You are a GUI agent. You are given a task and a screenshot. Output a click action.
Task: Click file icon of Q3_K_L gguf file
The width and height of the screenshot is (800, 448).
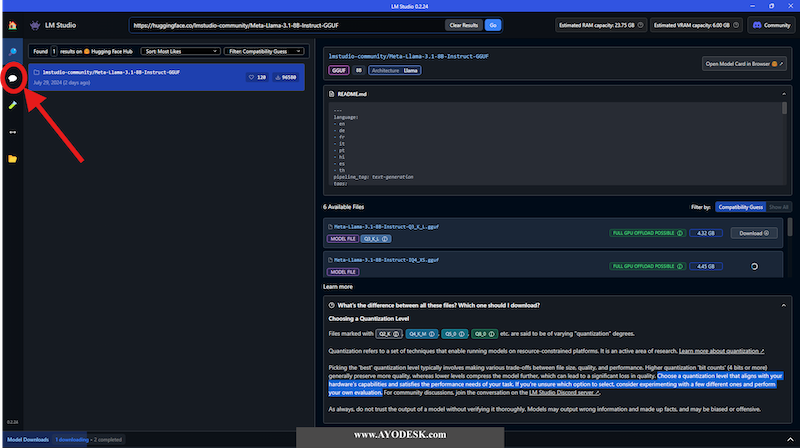click(330, 227)
